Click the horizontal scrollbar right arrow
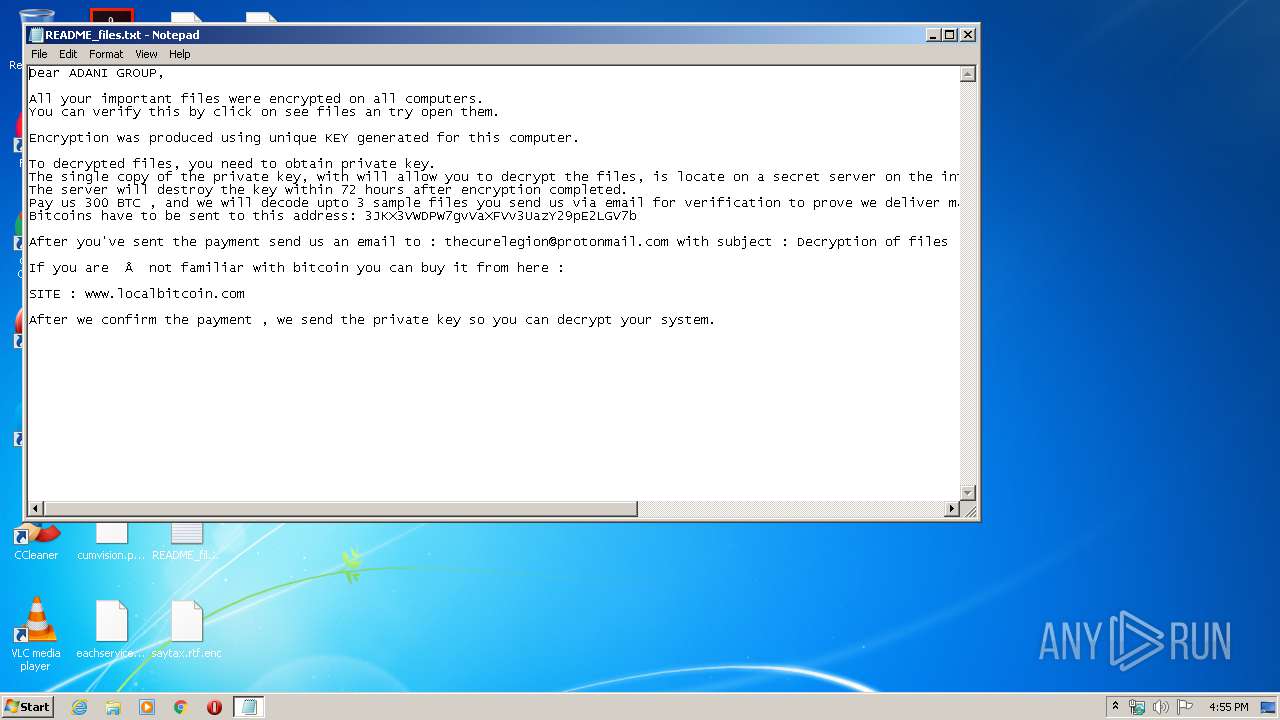 [952, 509]
